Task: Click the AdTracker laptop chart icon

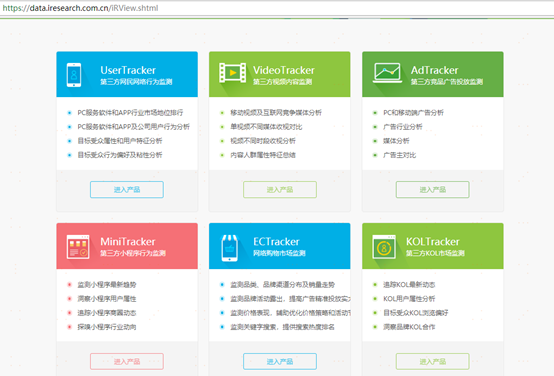Action: [387, 73]
